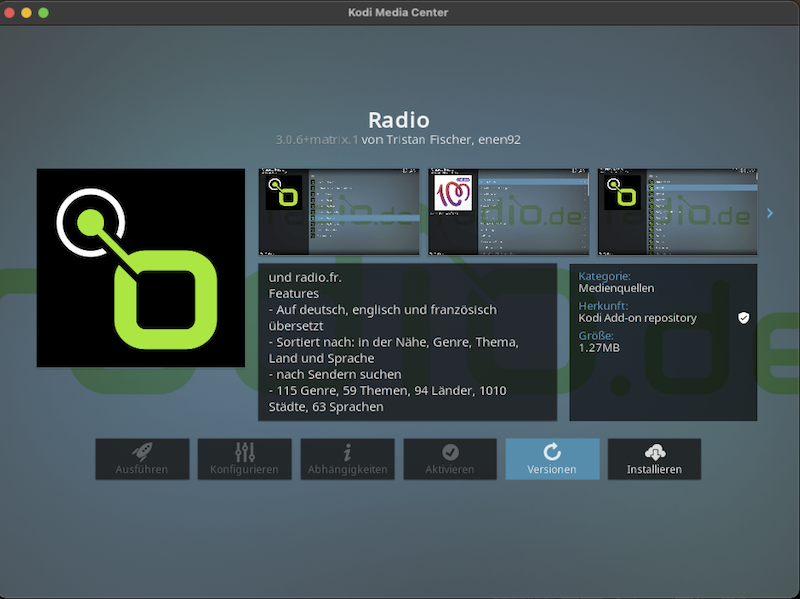Open the third add-on screenshot thumbnail
Viewport: 800px width, 599px height.
(x=677, y=211)
